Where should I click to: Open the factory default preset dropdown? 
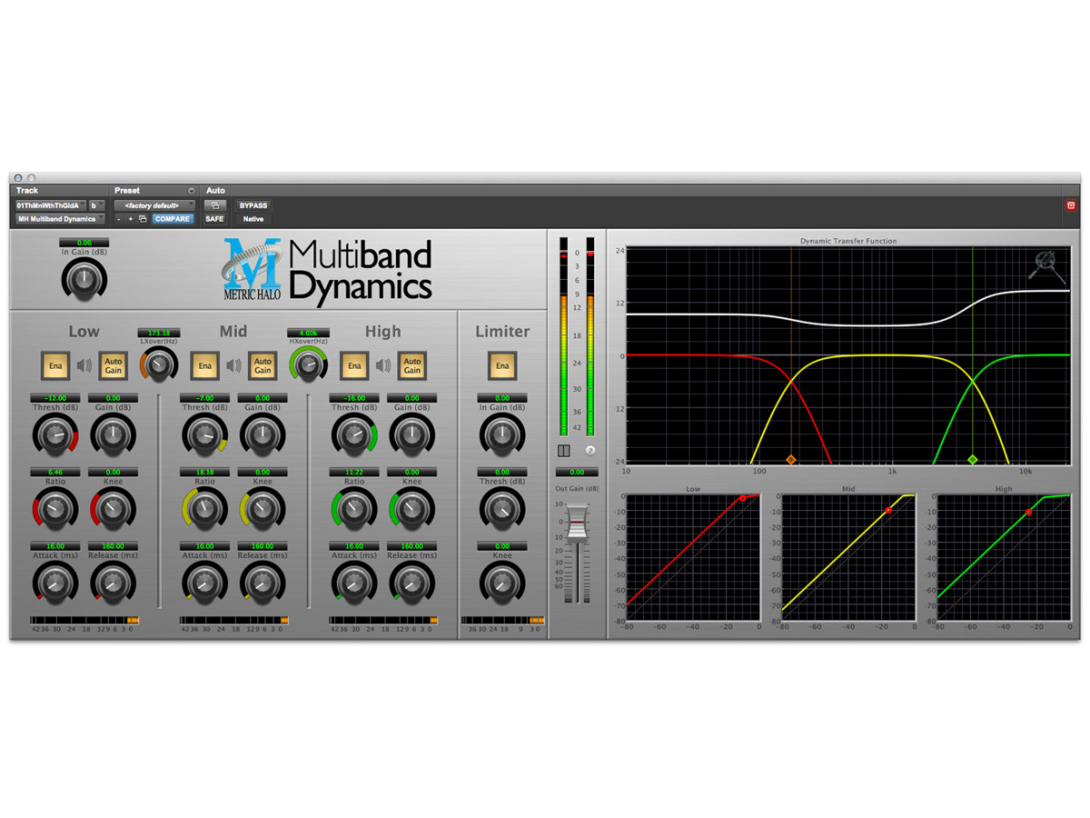(154, 206)
